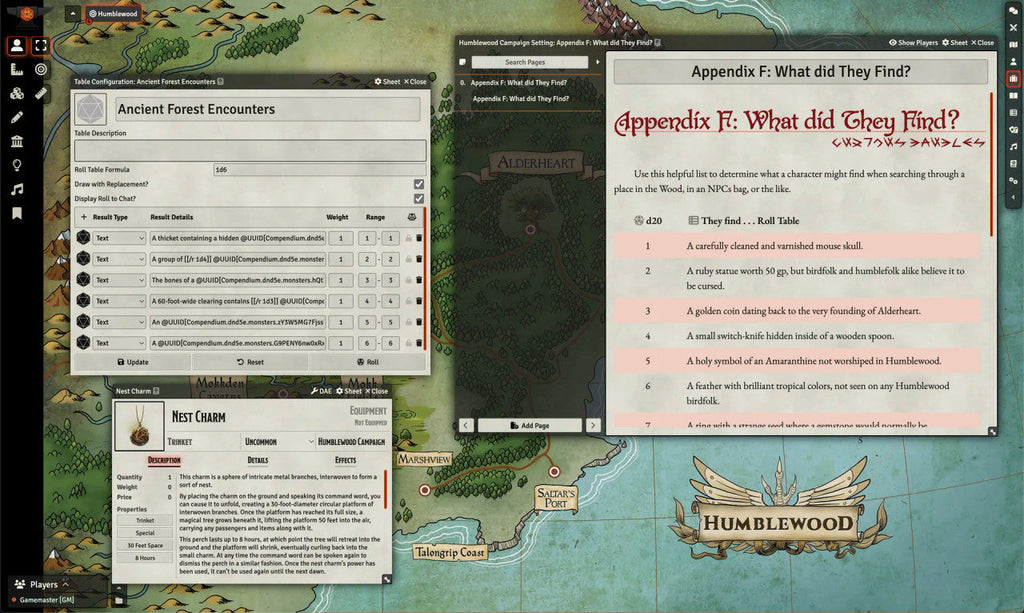Switch to the Details tab of Nest Charm

pos(257,461)
